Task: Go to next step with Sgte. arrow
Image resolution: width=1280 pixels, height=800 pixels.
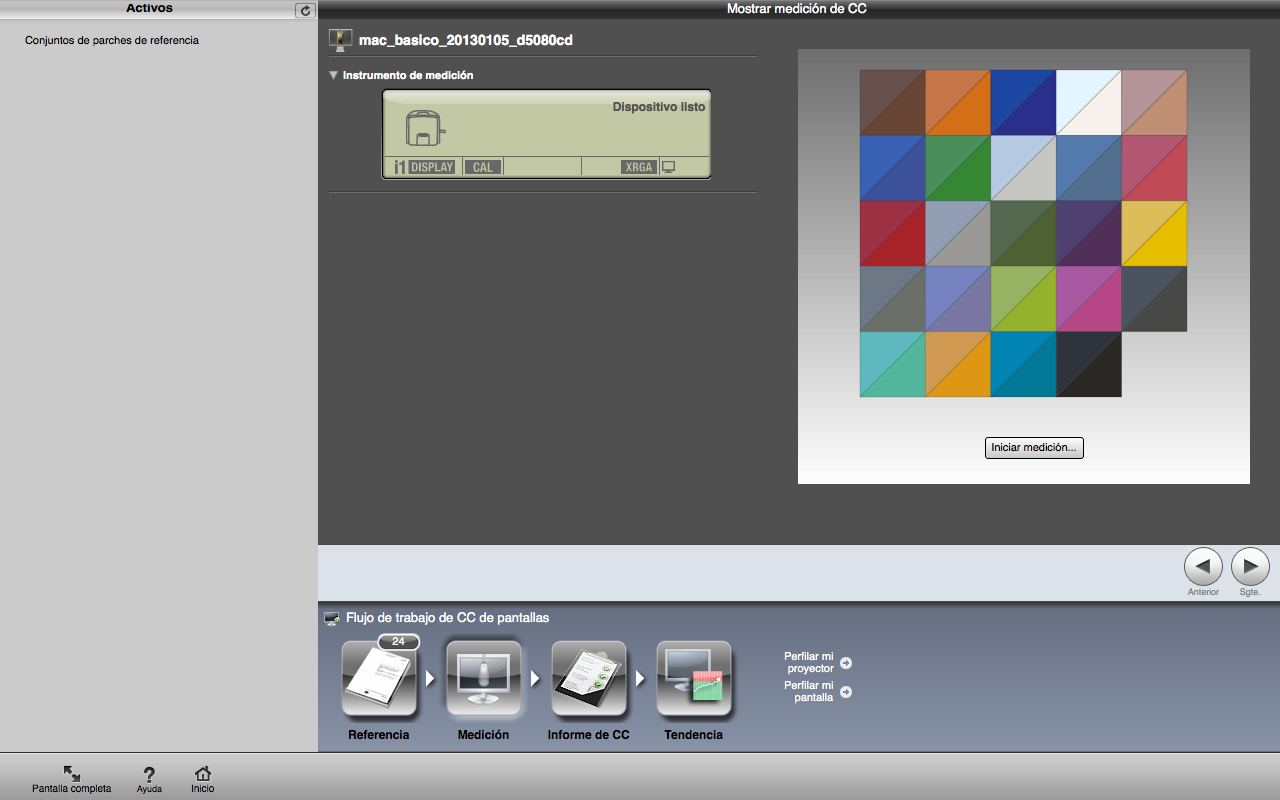Action: pyautogui.click(x=1250, y=567)
